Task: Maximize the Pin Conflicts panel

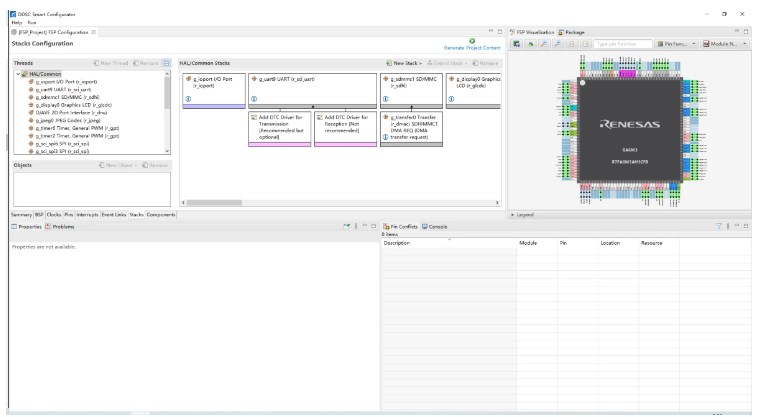Action: point(746,226)
